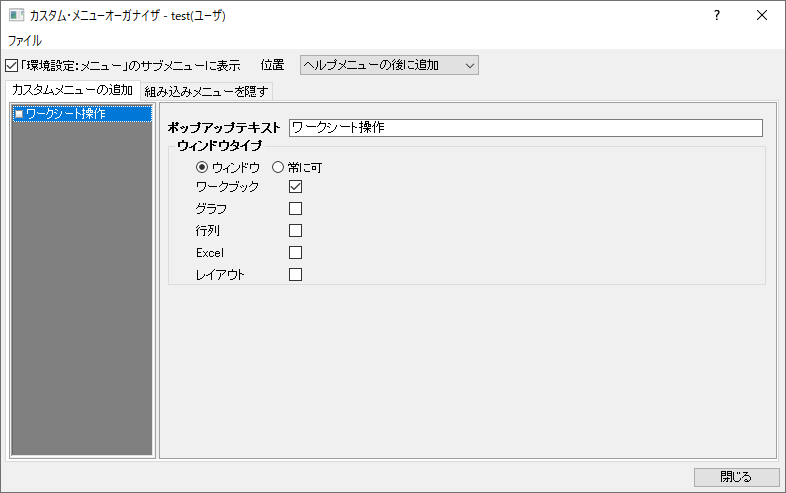The height and width of the screenshot is (493, 786).
Task: Open the ファイル menu
Action: point(25,41)
